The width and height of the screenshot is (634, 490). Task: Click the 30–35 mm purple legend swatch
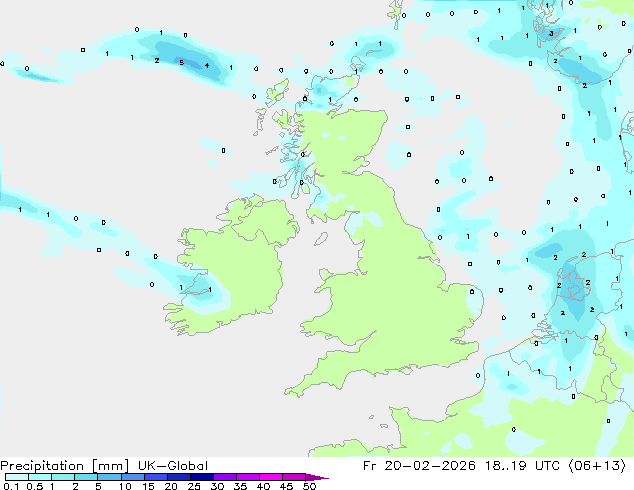click(x=224, y=477)
